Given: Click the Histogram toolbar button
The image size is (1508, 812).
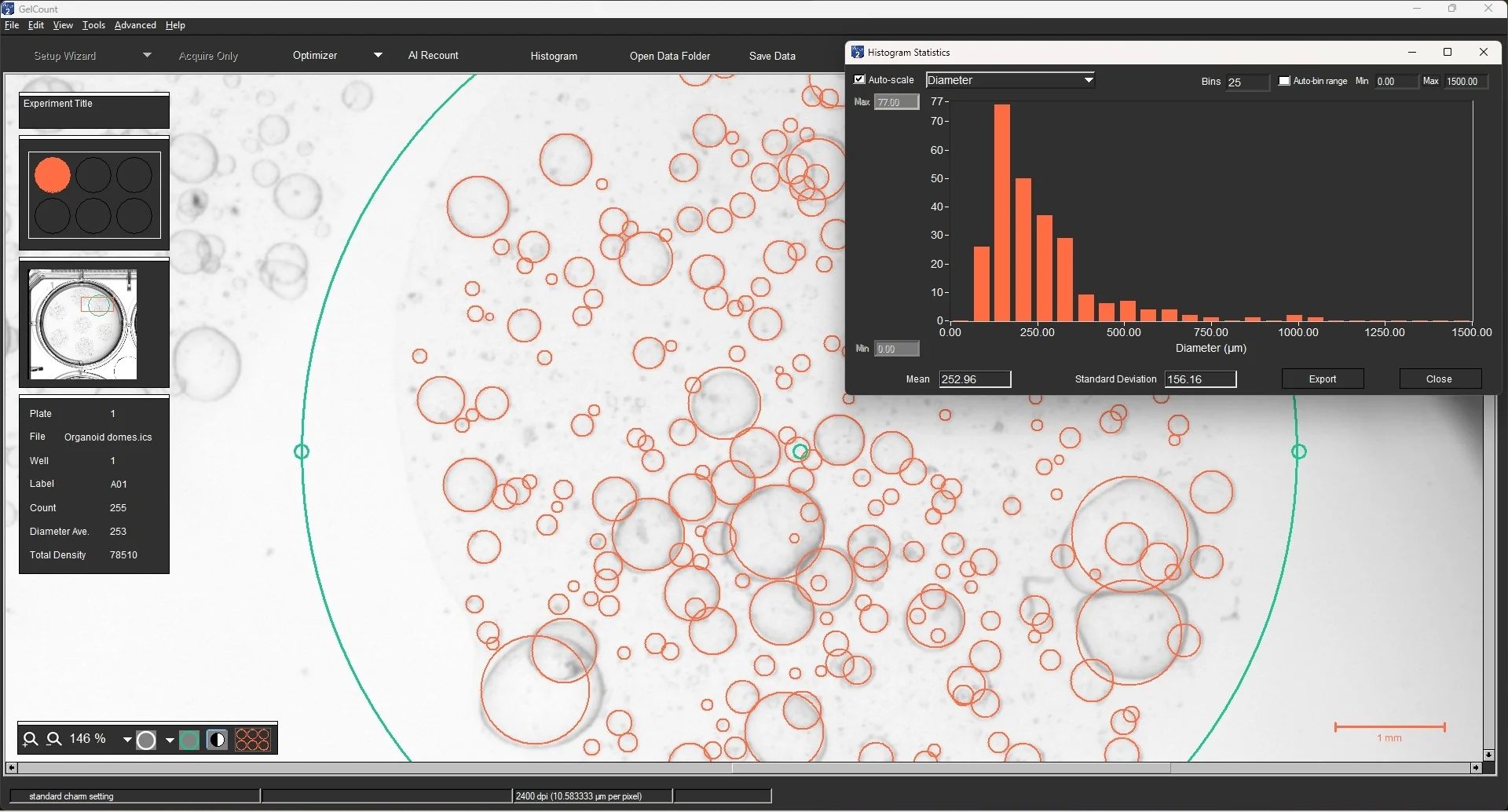Looking at the screenshot, I should click(x=554, y=56).
